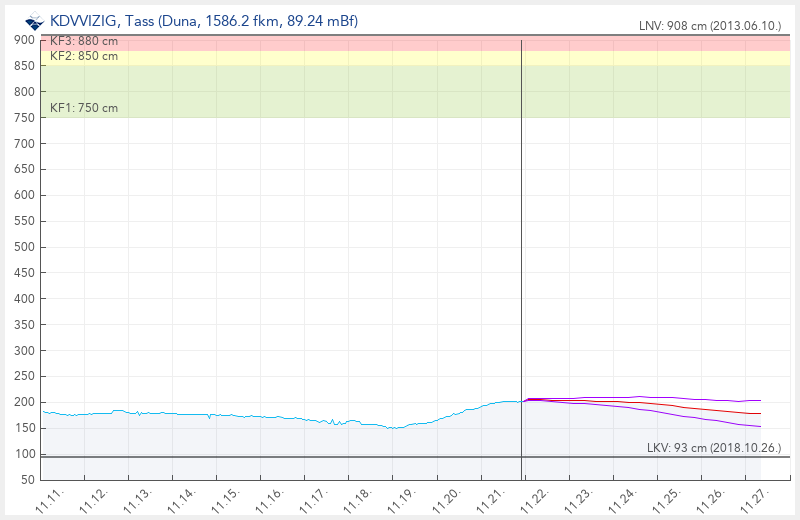Viewport: 800px width, 520px height.
Task: Click the LKV: 93 cm record label
Action: (713, 446)
